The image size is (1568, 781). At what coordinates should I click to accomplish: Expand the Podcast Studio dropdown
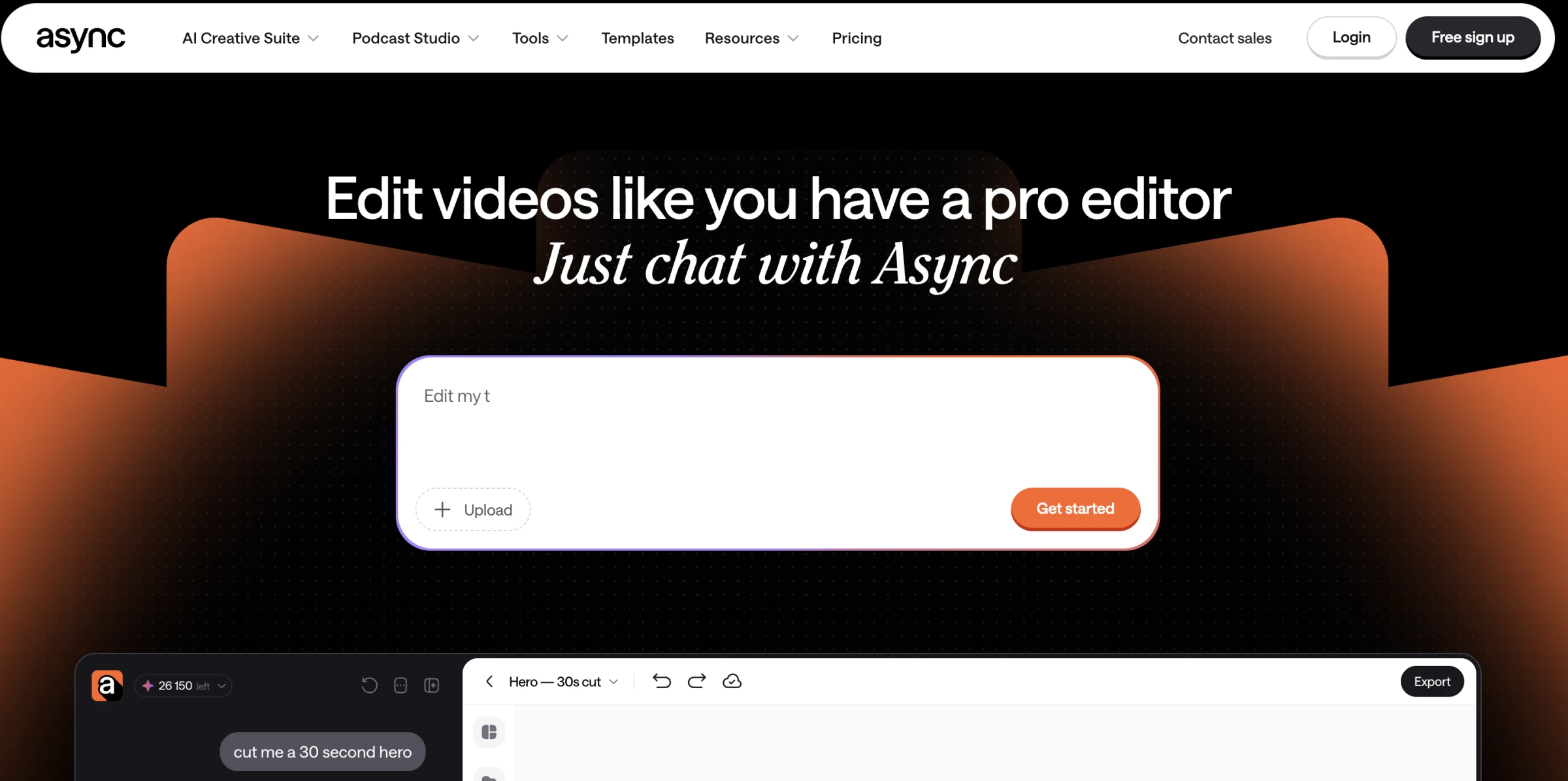[x=416, y=39]
